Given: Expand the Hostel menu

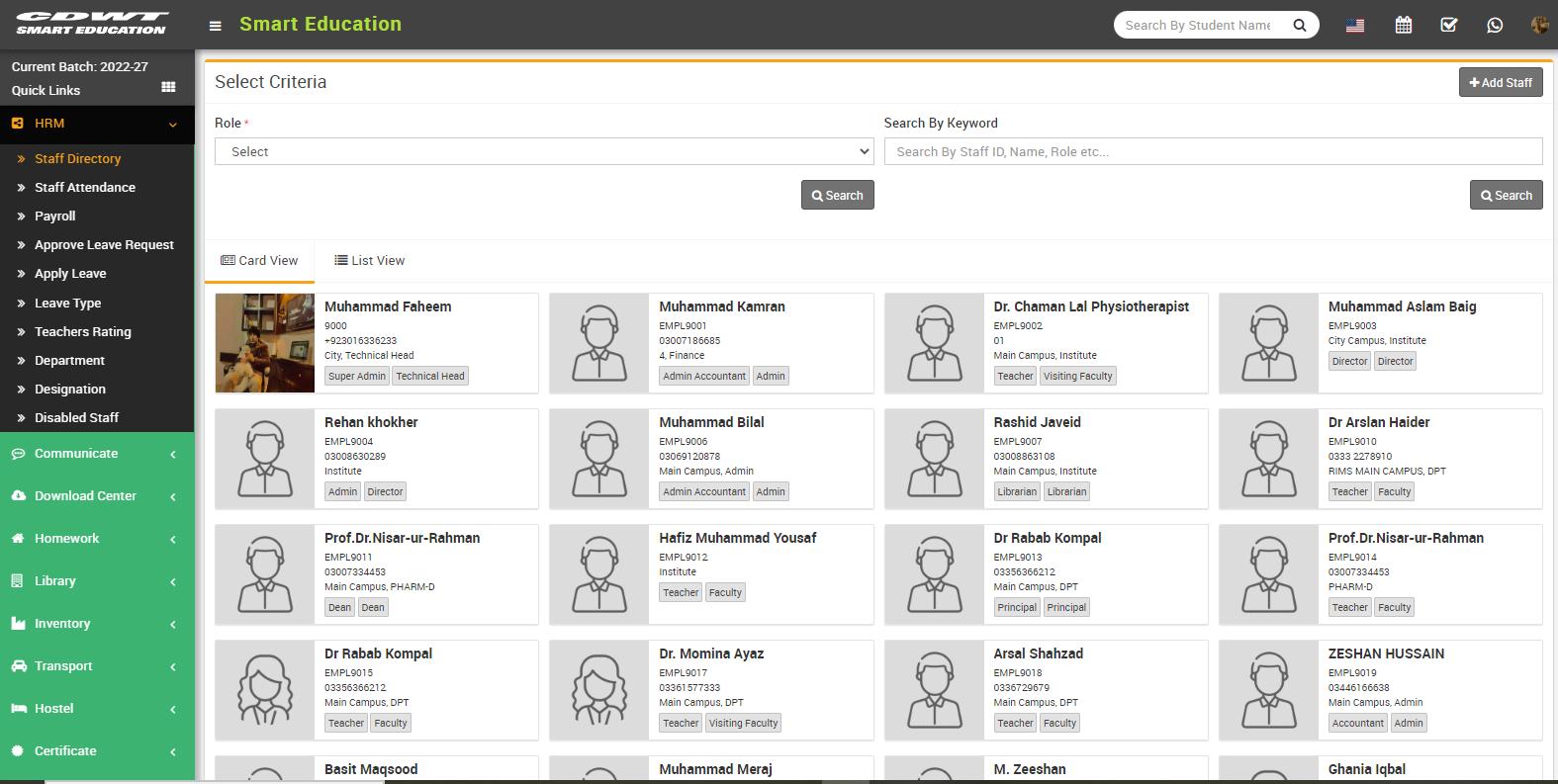Looking at the screenshot, I should tap(97, 709).
